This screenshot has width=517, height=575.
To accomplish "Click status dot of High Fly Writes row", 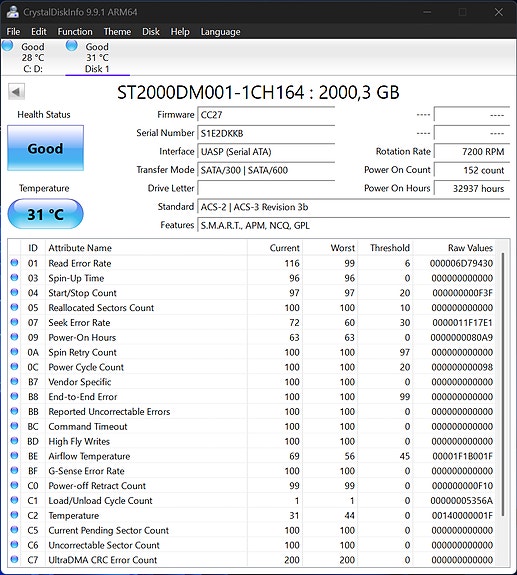I will (14, 440).
